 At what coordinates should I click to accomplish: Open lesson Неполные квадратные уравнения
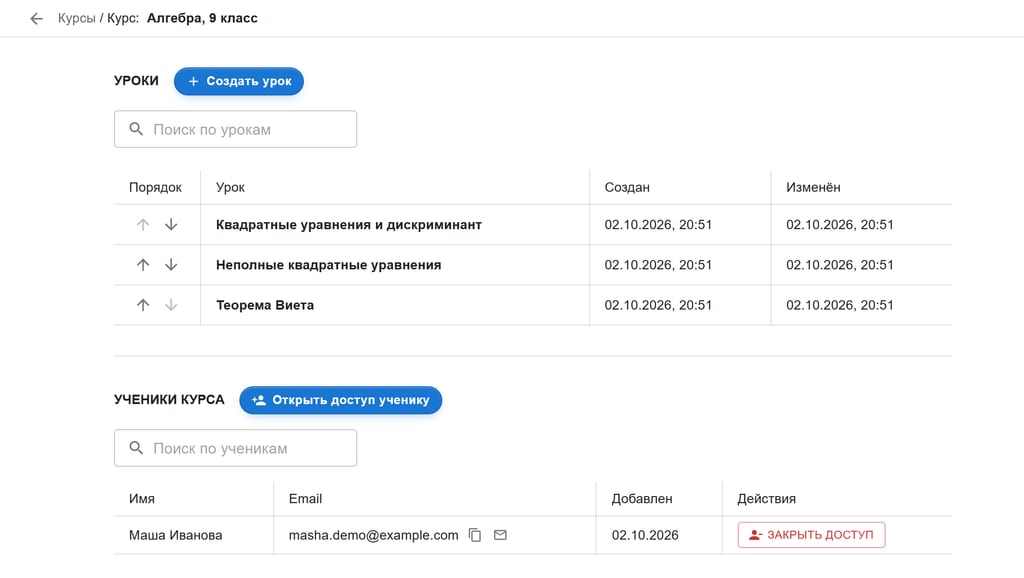(x=328, y=265)
